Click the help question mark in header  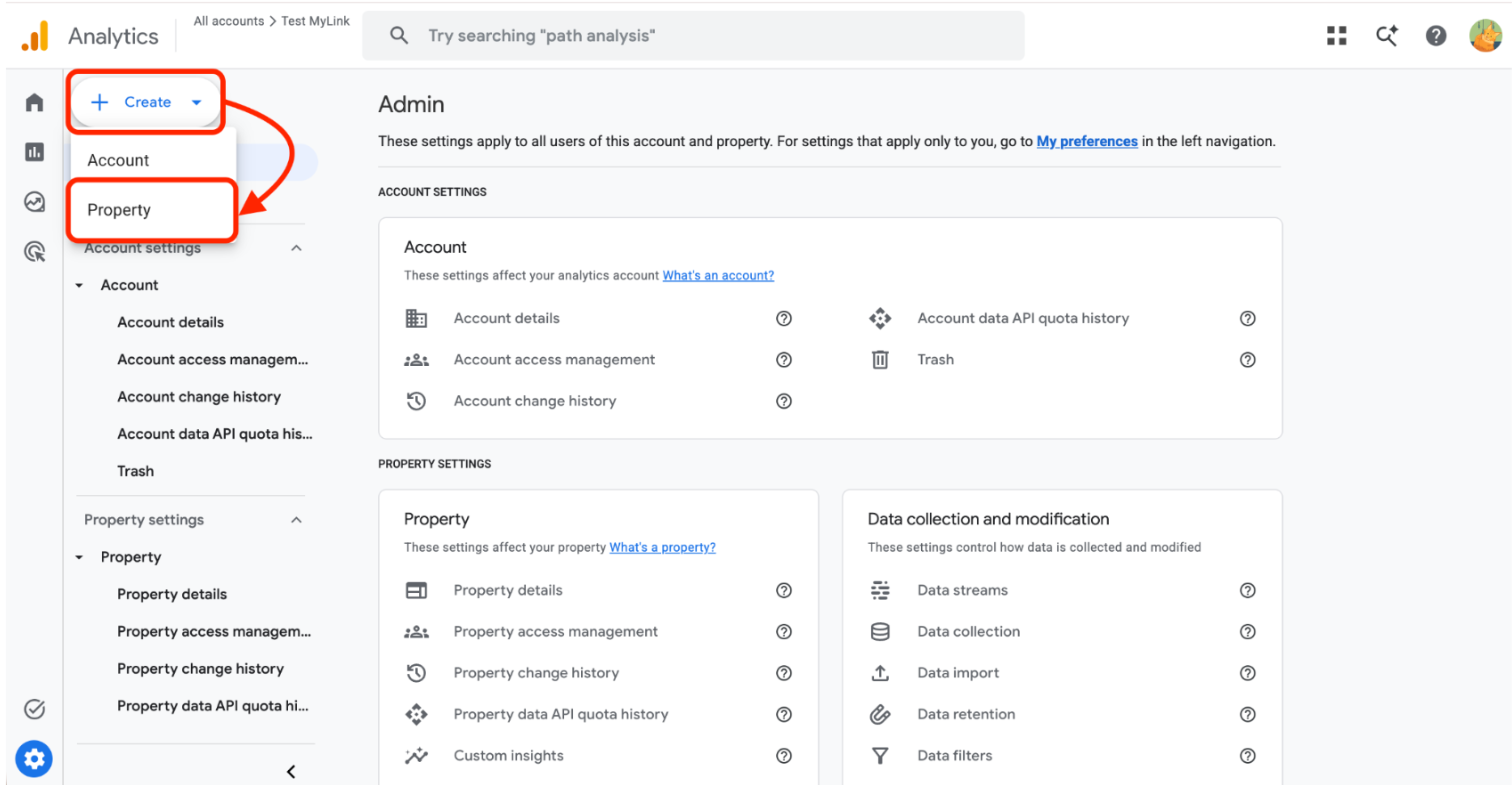coord(1436,36)
